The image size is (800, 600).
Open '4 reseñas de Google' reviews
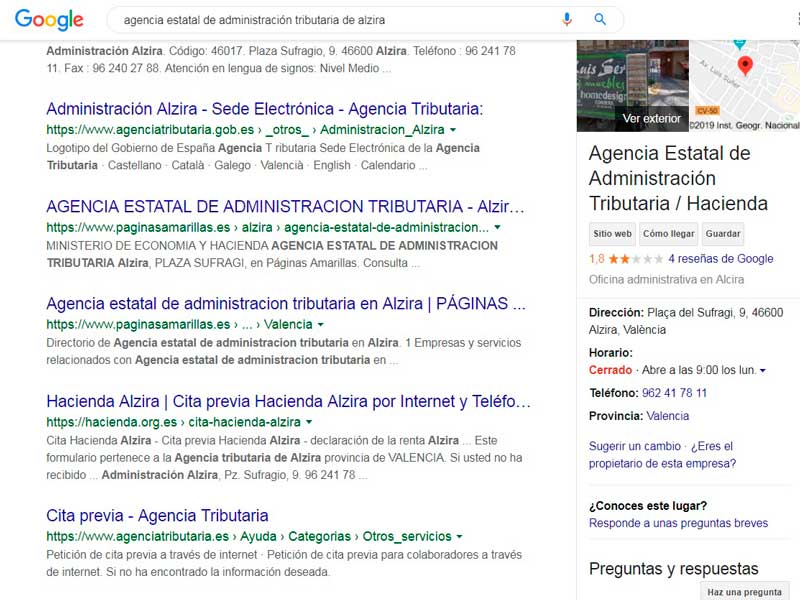pos(720,259)
